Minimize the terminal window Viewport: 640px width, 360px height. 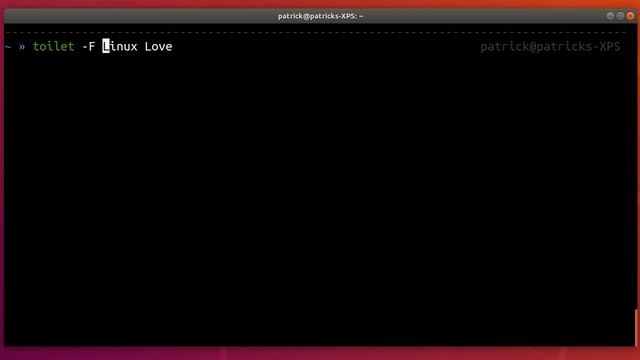610,16
